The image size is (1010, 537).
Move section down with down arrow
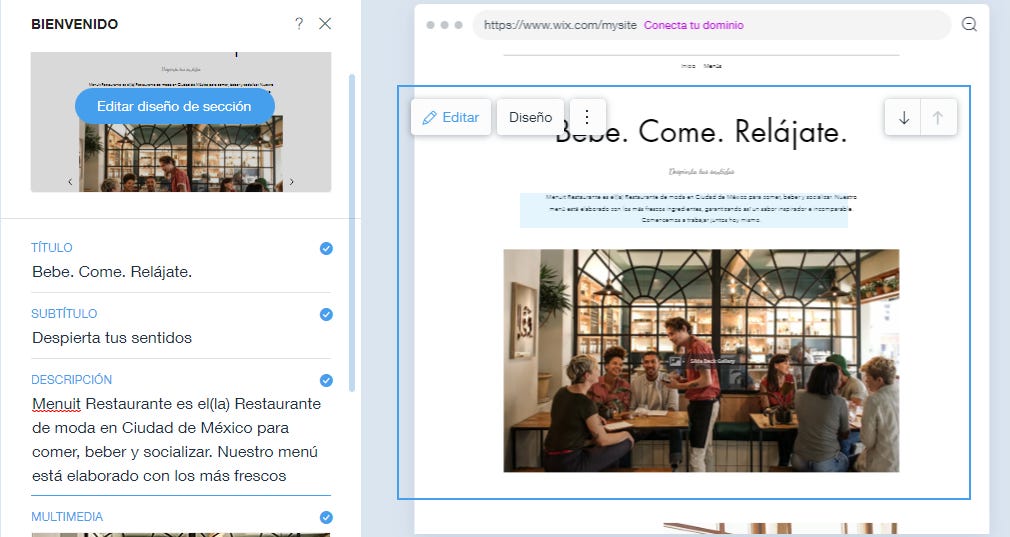tap(904, 118)
